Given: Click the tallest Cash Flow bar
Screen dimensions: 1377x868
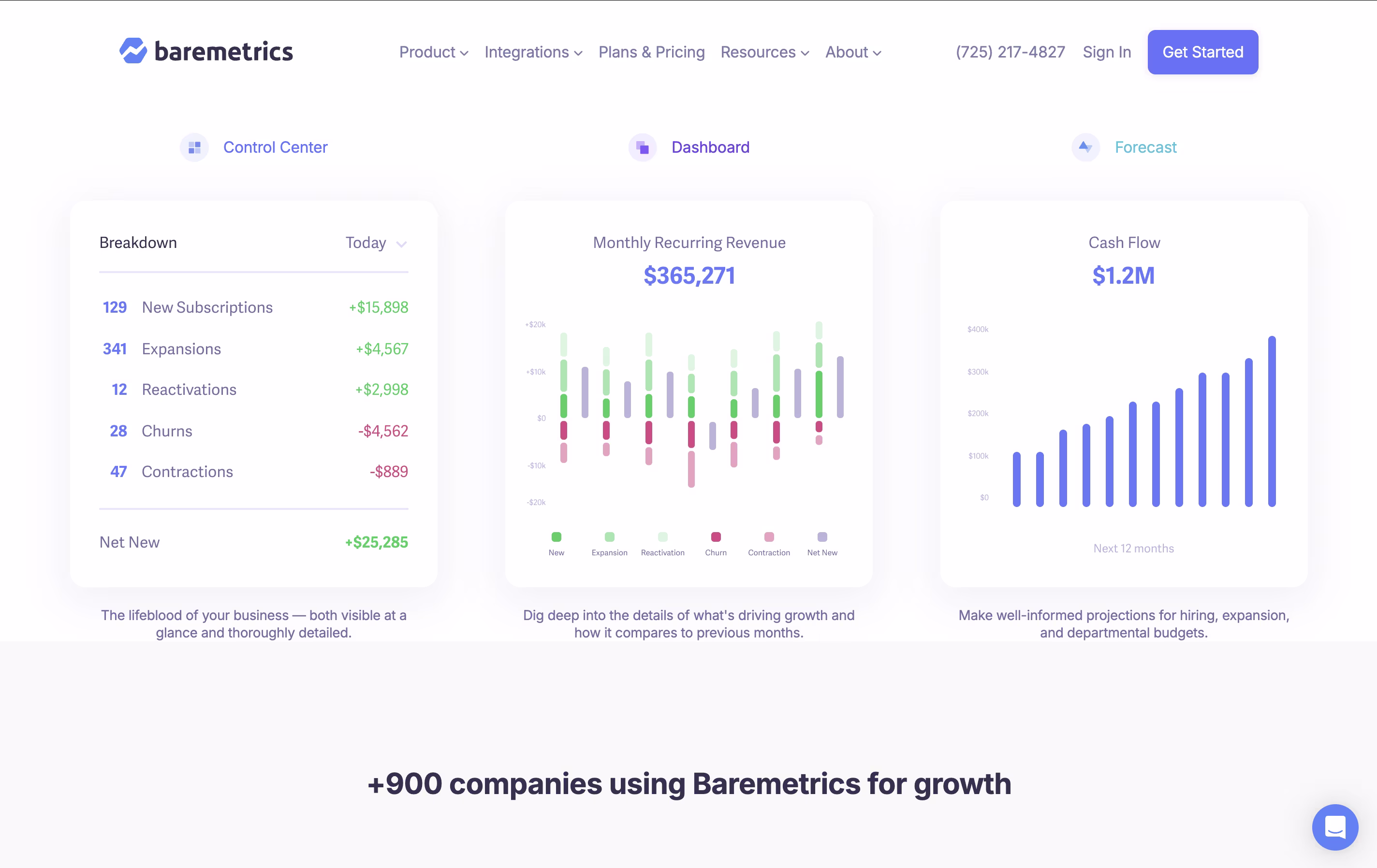Looking at the screenshot, I should (x=1272, y=421).
